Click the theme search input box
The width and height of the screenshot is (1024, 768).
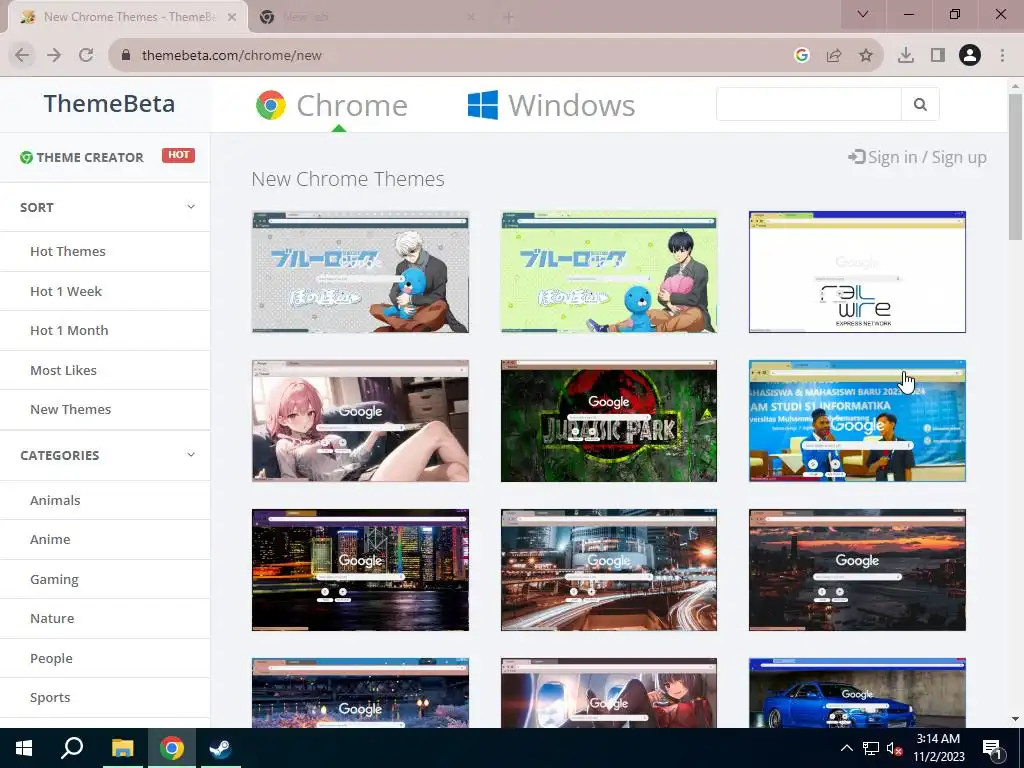coord(808,104)
